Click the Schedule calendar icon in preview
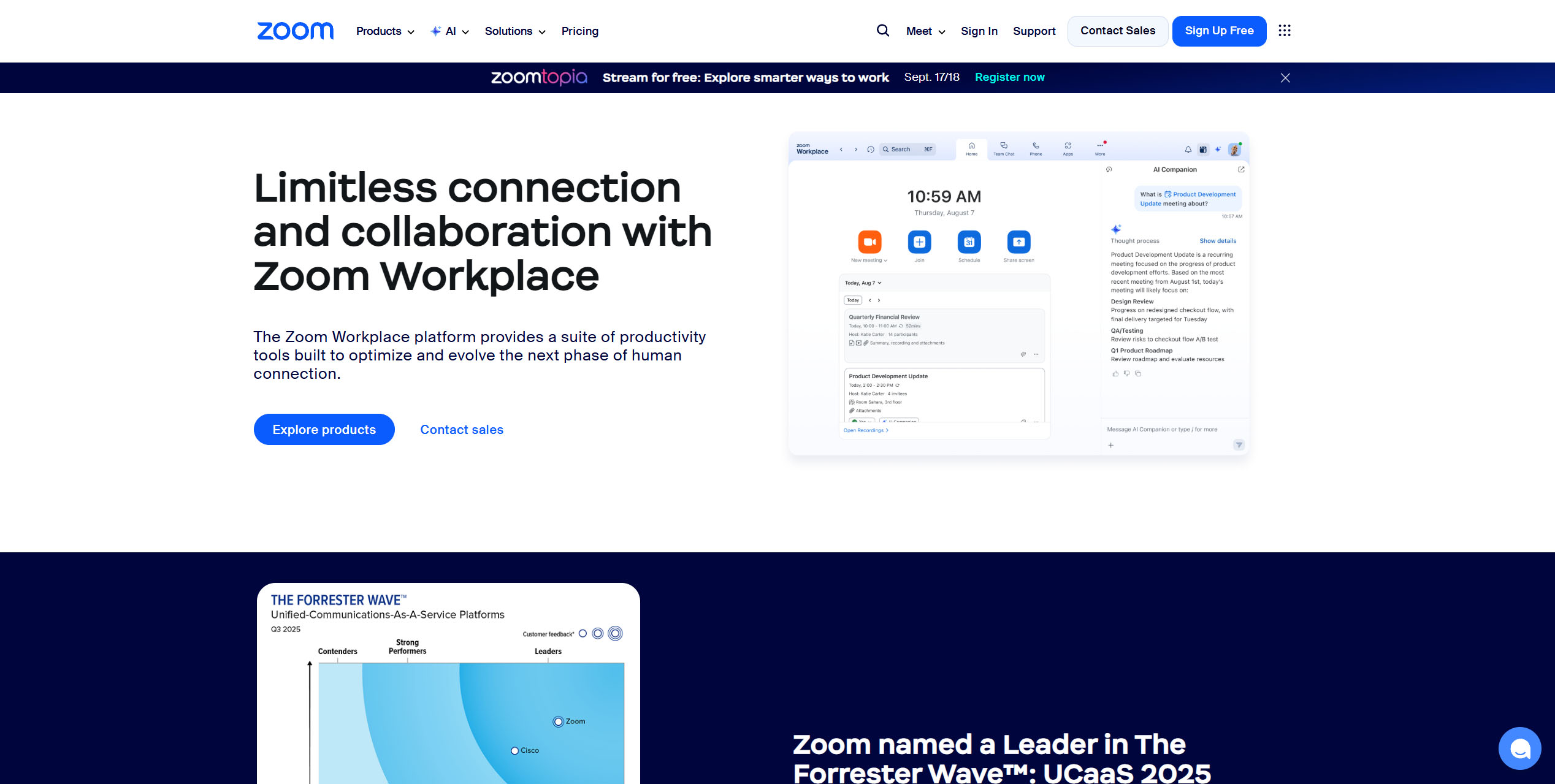 click(x=969, y=242)
